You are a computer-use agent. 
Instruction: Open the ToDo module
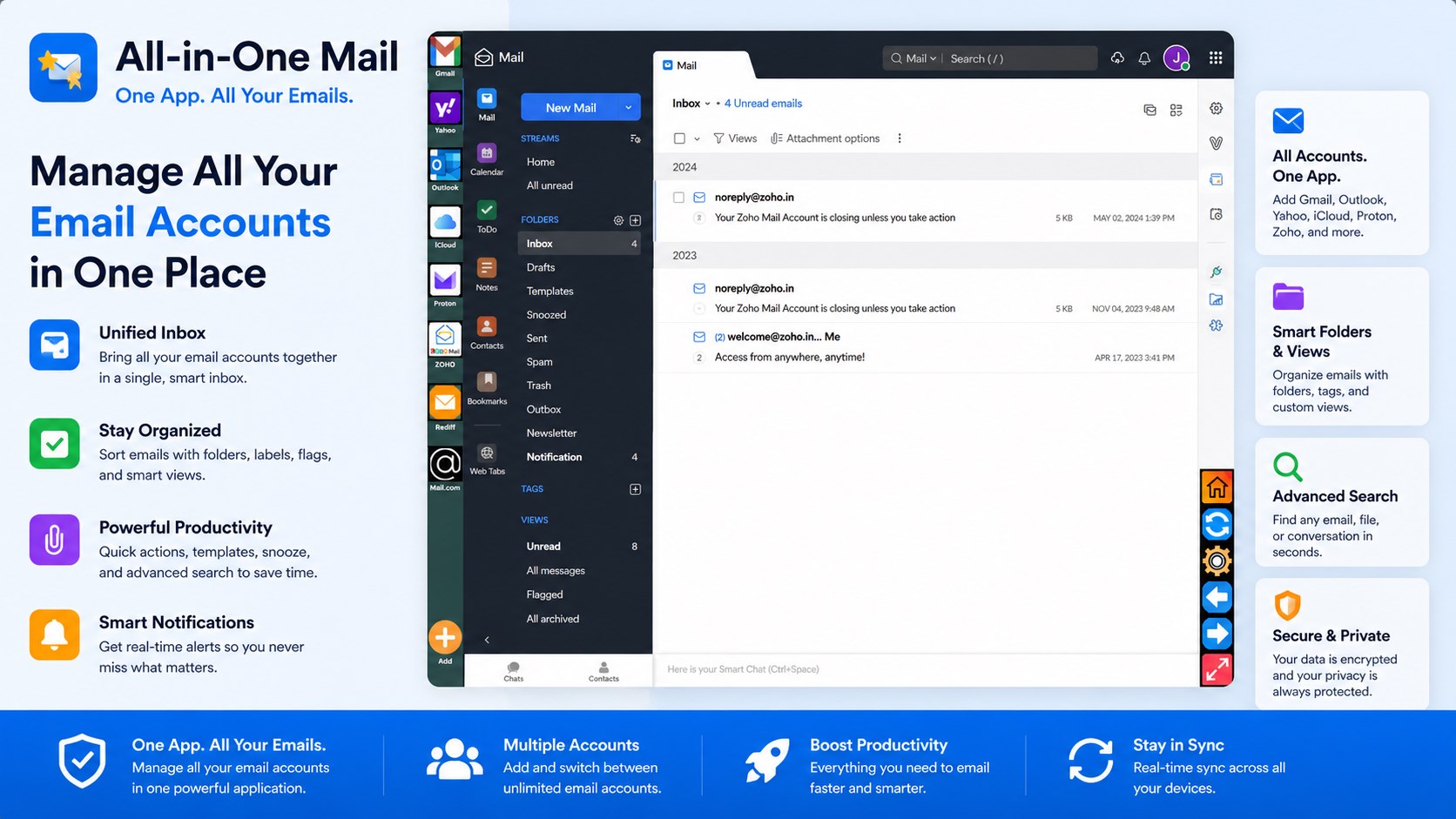click(x=487, y=216)
